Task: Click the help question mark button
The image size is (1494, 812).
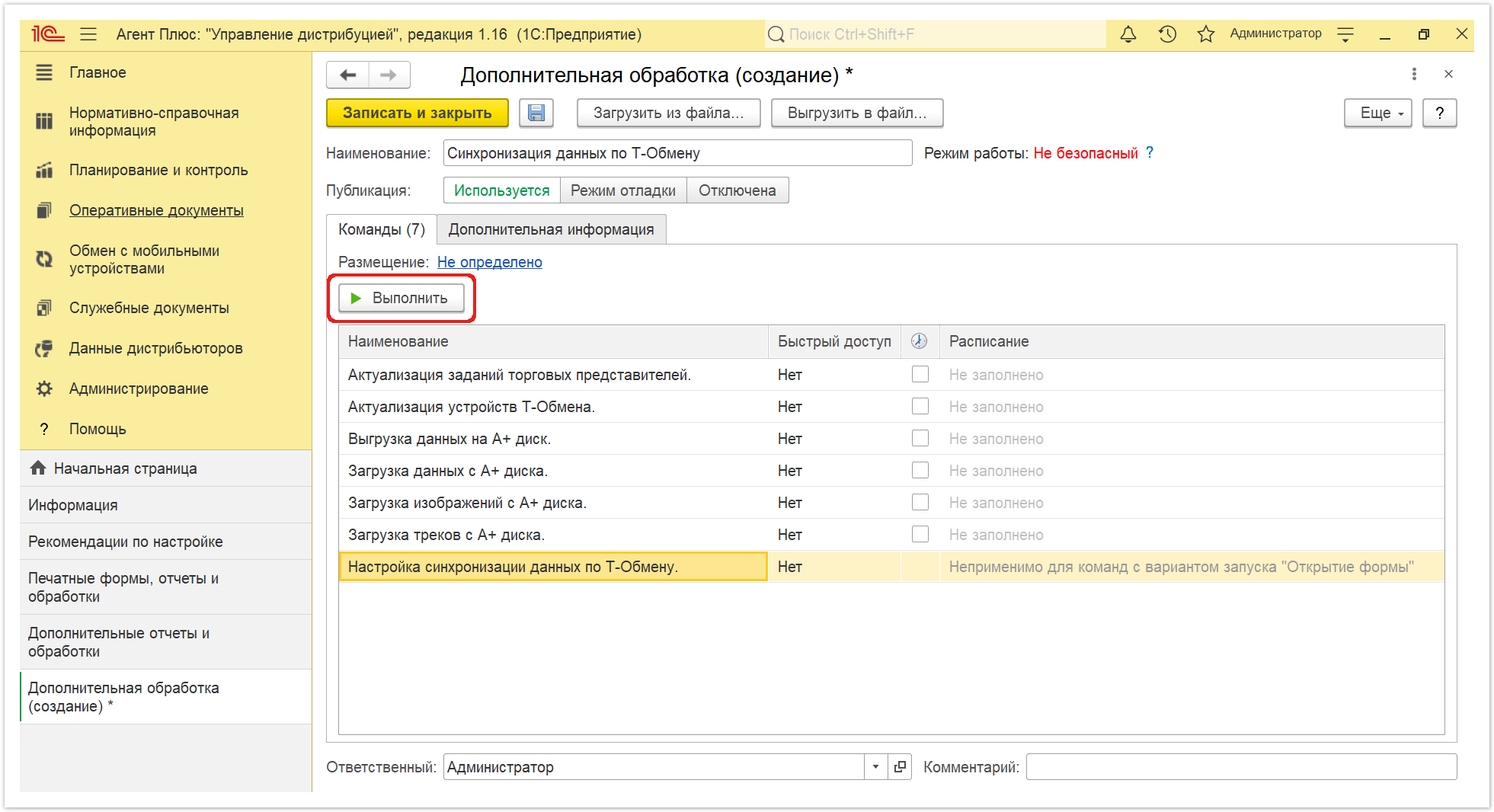Action: click(x=1439, y=113)
